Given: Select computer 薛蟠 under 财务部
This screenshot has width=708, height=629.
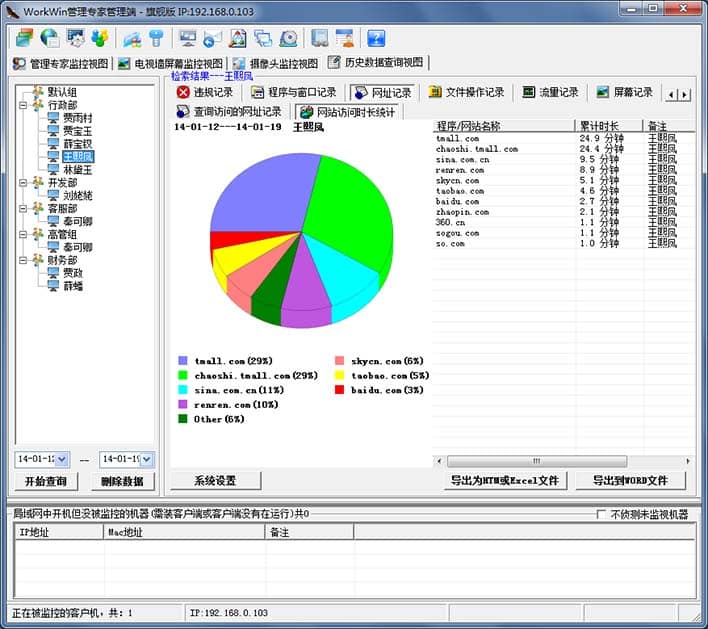Looking at the screenshot, I should pyautogui.click(x=73, y=286).
